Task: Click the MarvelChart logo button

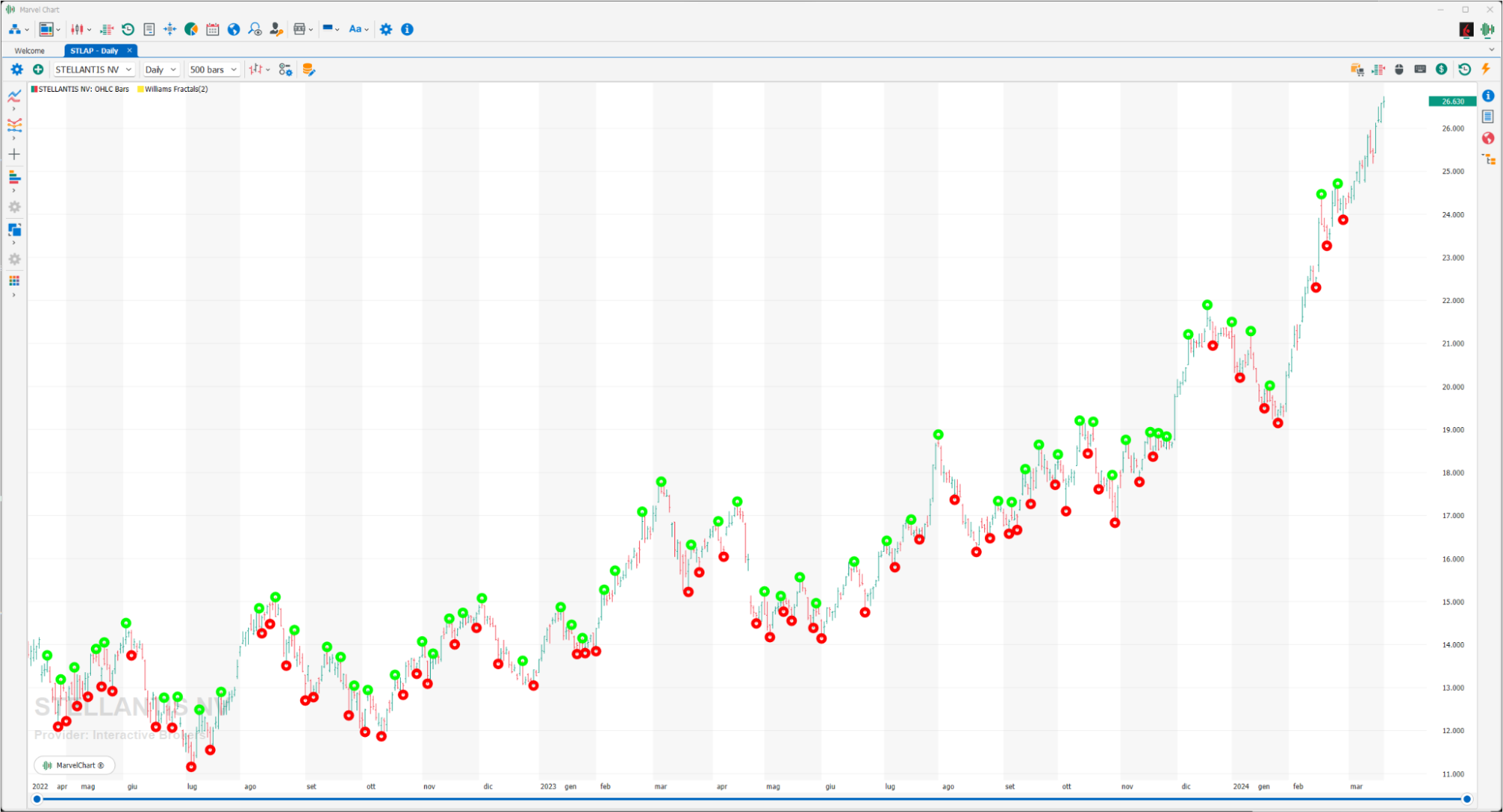Action: tap(74, 765)
